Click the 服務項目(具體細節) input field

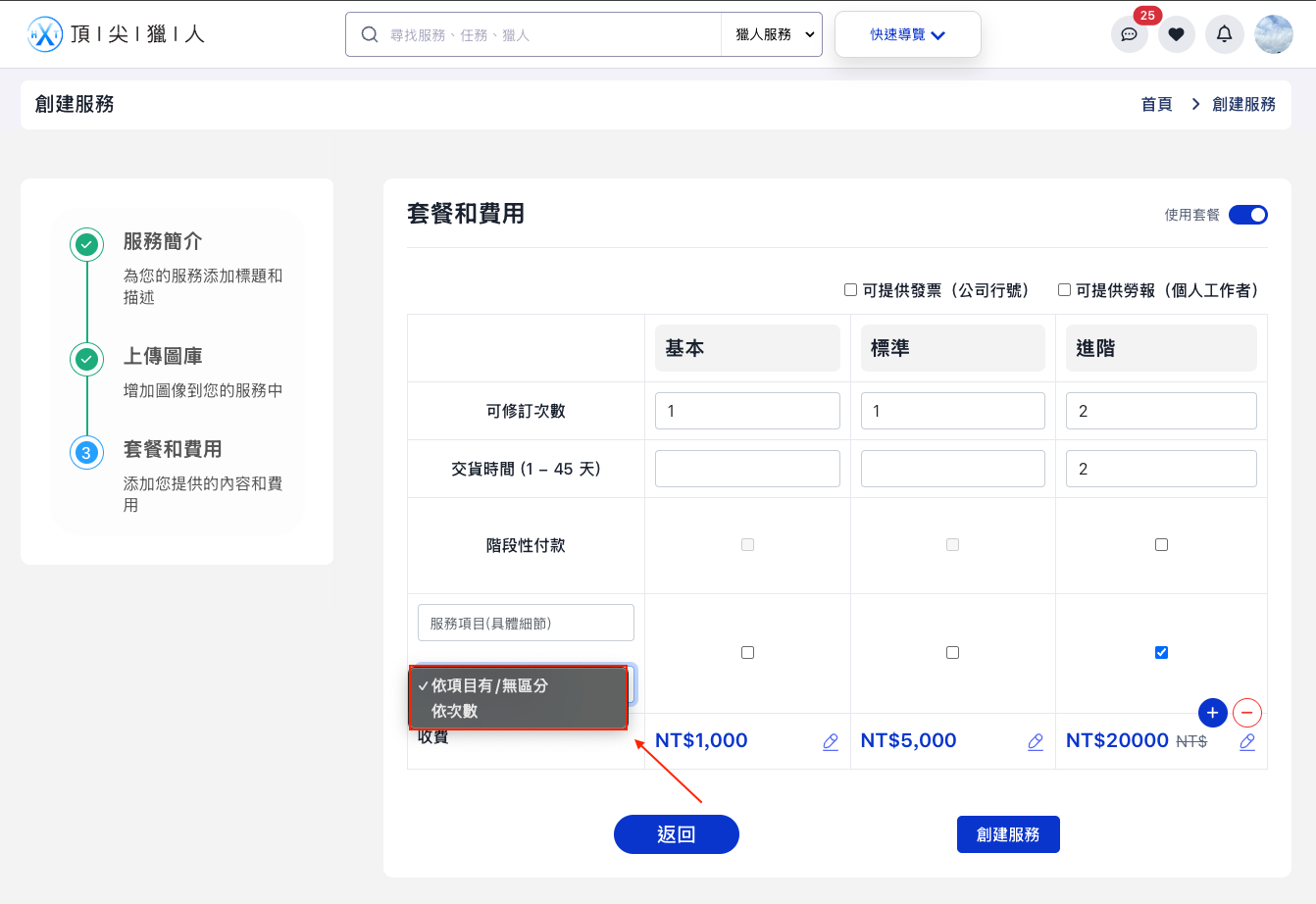(x=526, y=623)
